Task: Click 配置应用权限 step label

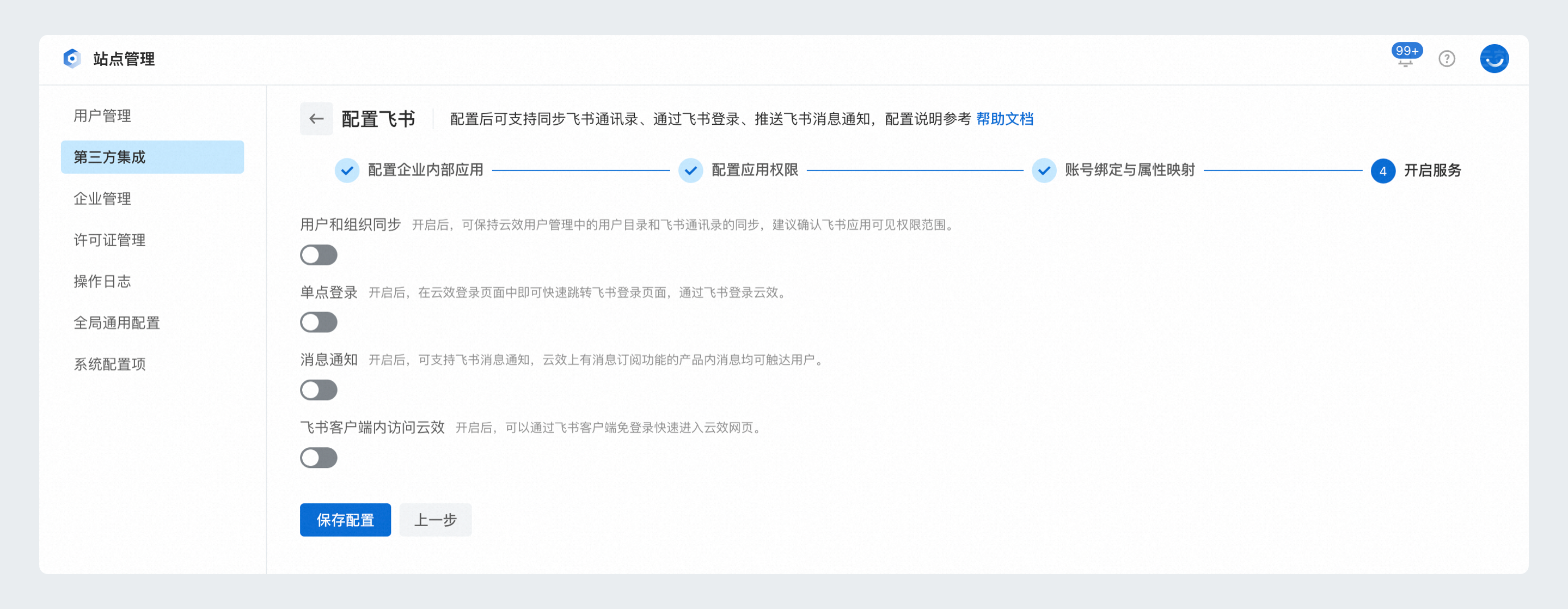Action: pyautogui.click(x=755, y=170)
